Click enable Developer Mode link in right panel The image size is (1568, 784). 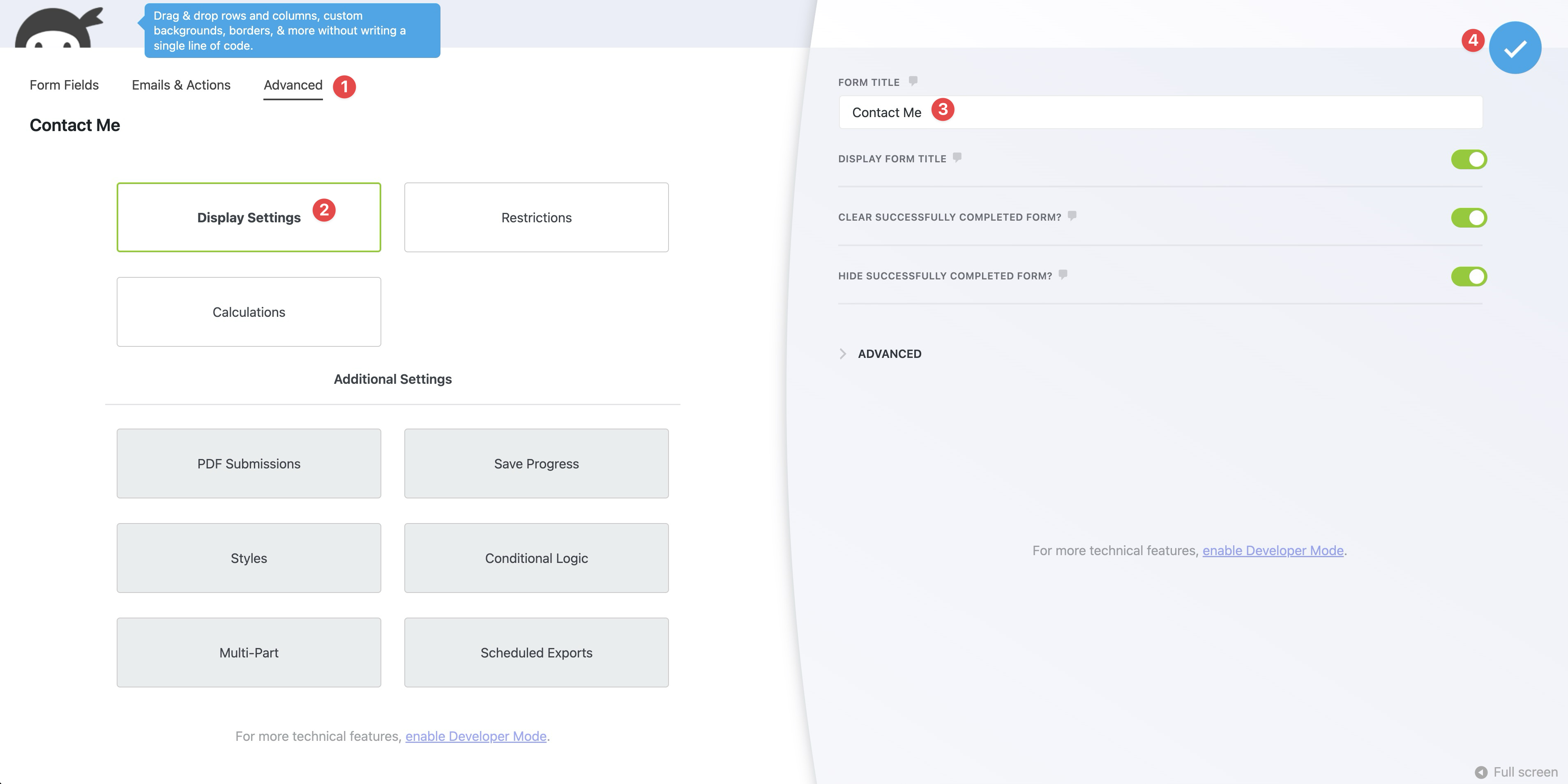1272,550
